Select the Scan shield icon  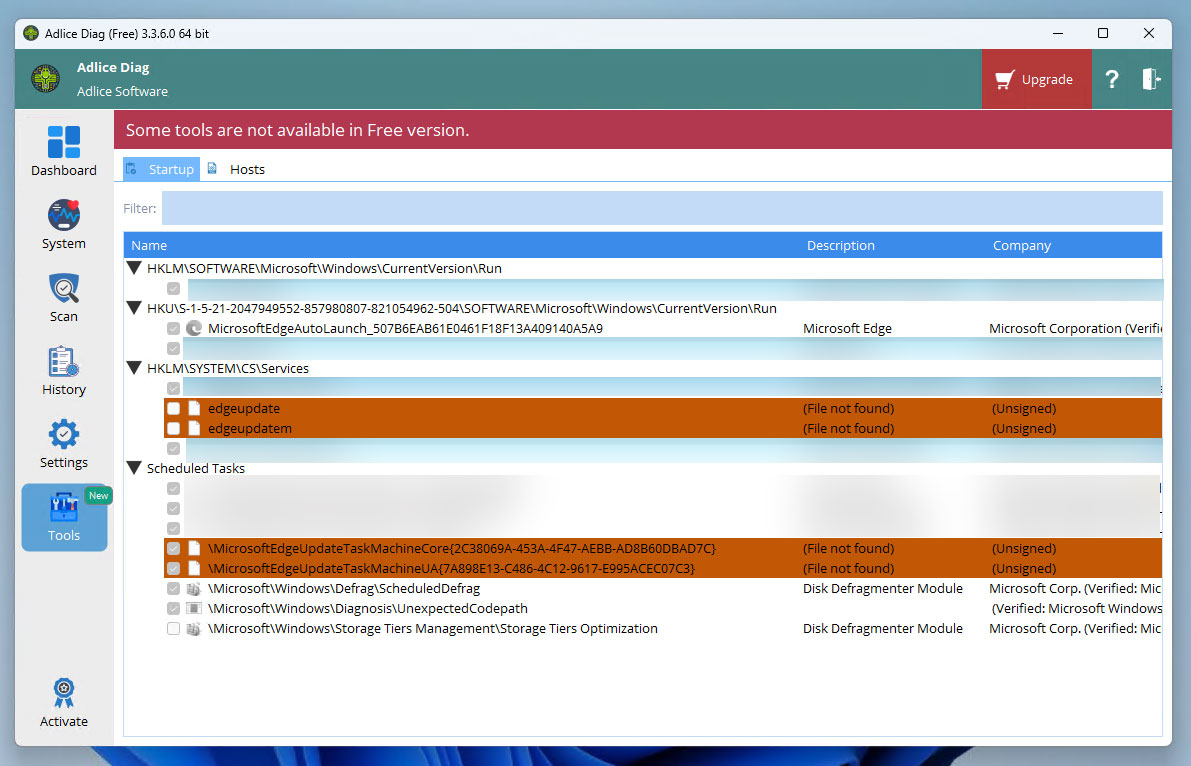pos(63,289)
